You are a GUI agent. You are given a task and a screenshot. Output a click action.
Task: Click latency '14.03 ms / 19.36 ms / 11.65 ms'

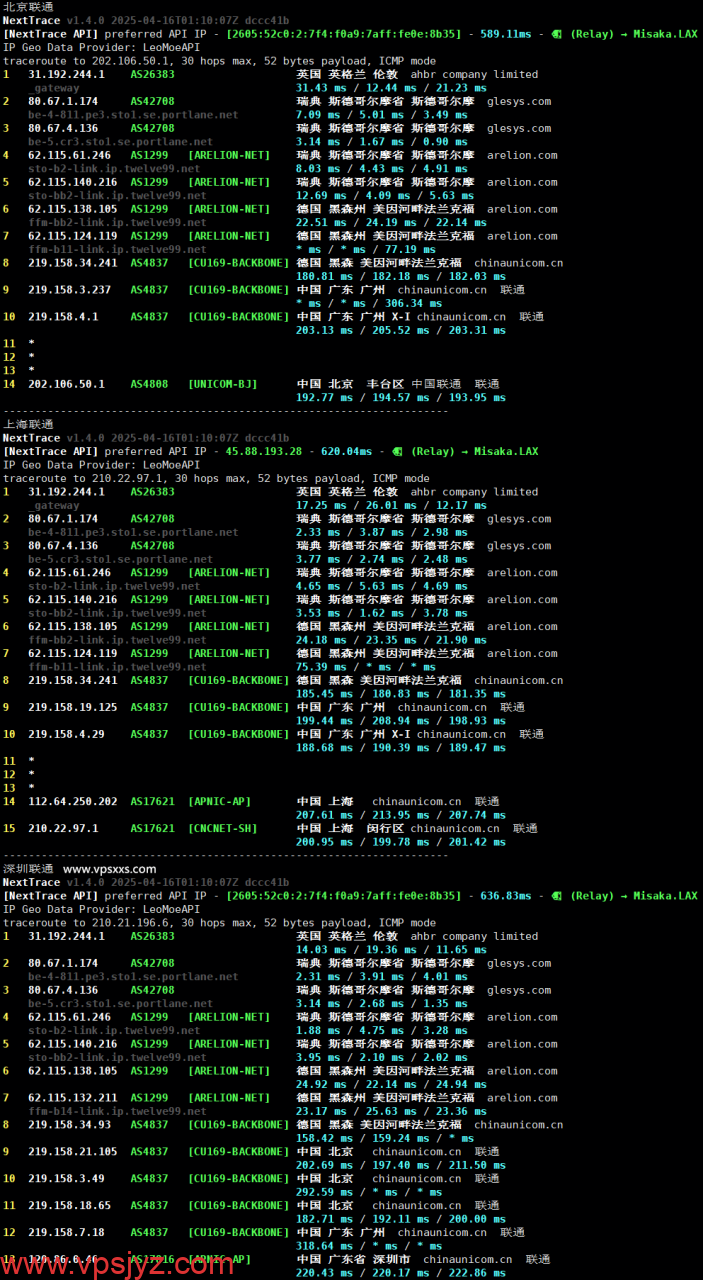point(391,950)
